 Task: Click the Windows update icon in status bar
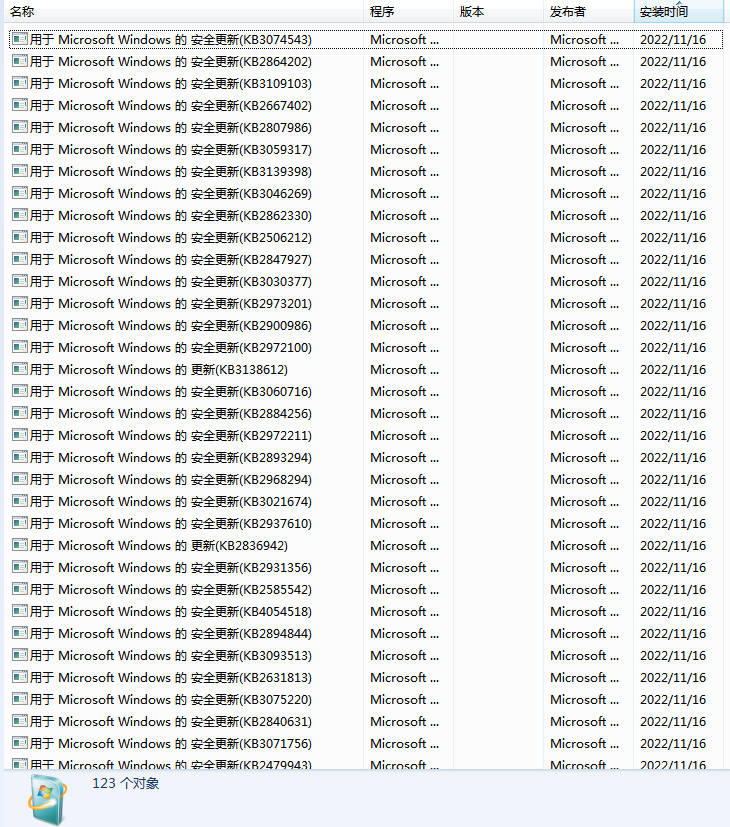[48, 799]
